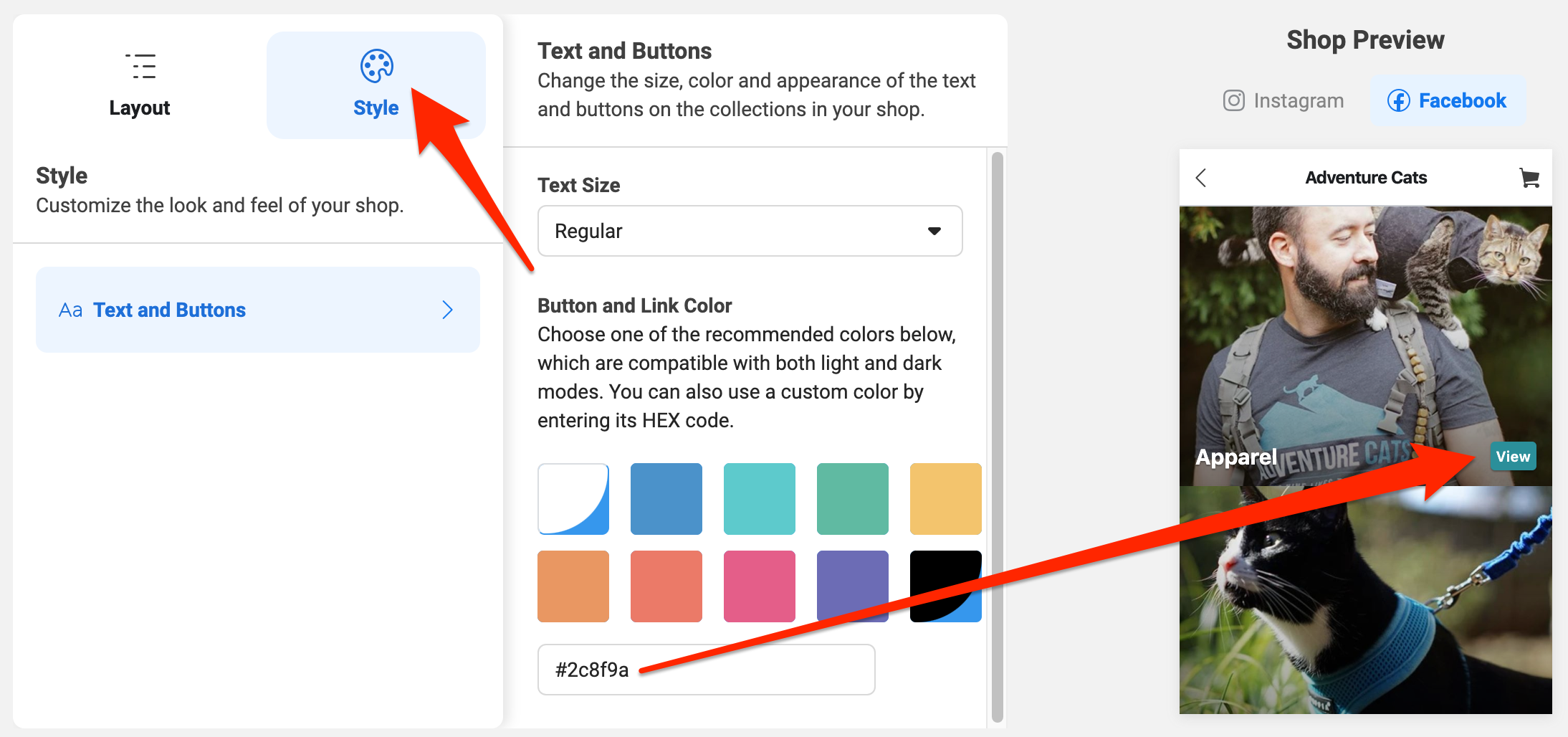Select the Facebook preview tab

pyautogui.click(x=1448, y=100)
